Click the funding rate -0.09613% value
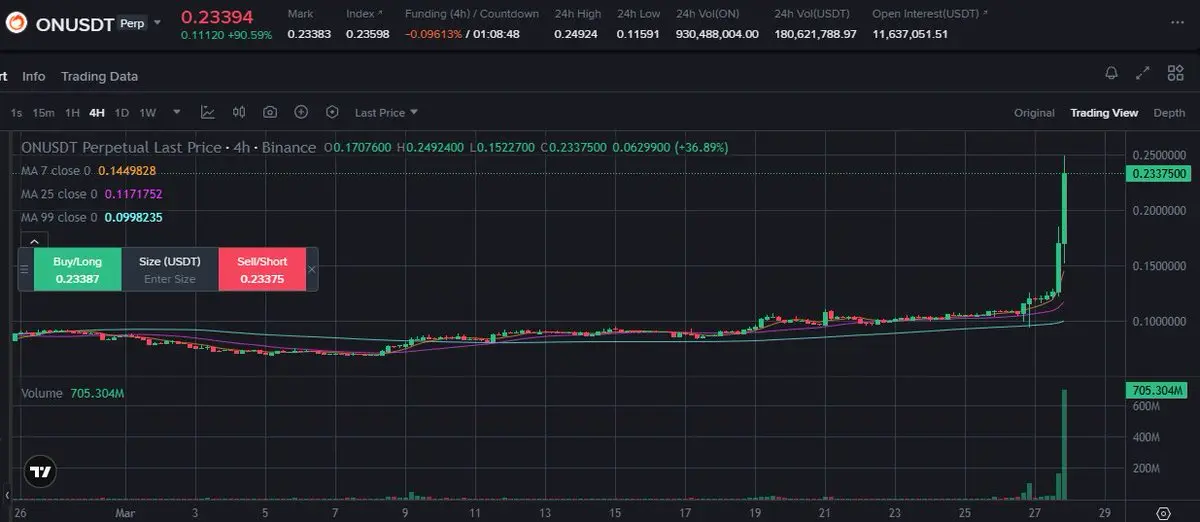This screenshot has width=1200, height=522. point(435,34)
